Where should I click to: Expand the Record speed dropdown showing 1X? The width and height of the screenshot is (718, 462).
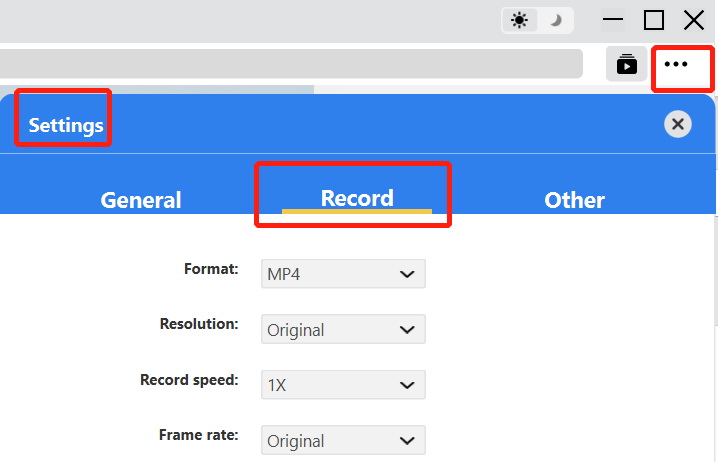click(343, 385)
